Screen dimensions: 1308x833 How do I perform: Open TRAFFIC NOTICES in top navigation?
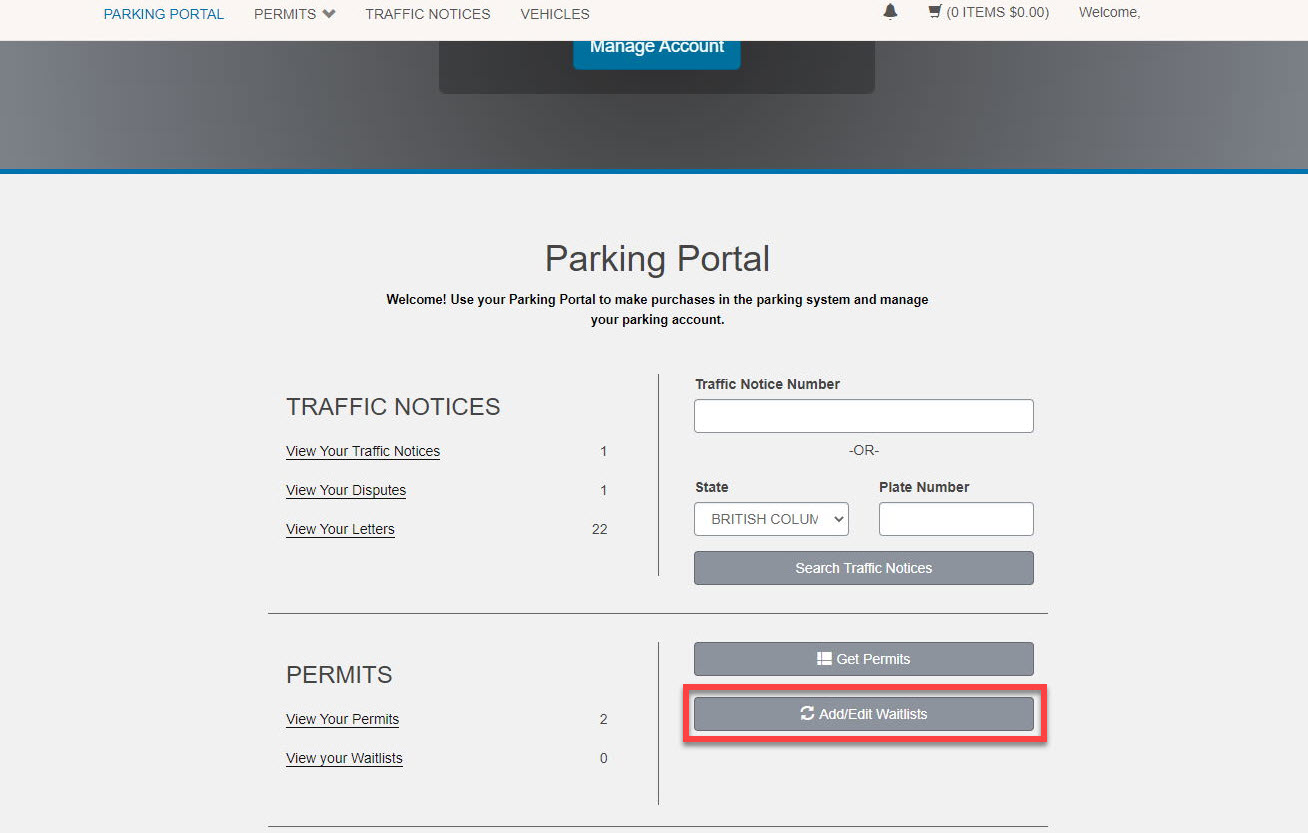click(428, 14)
